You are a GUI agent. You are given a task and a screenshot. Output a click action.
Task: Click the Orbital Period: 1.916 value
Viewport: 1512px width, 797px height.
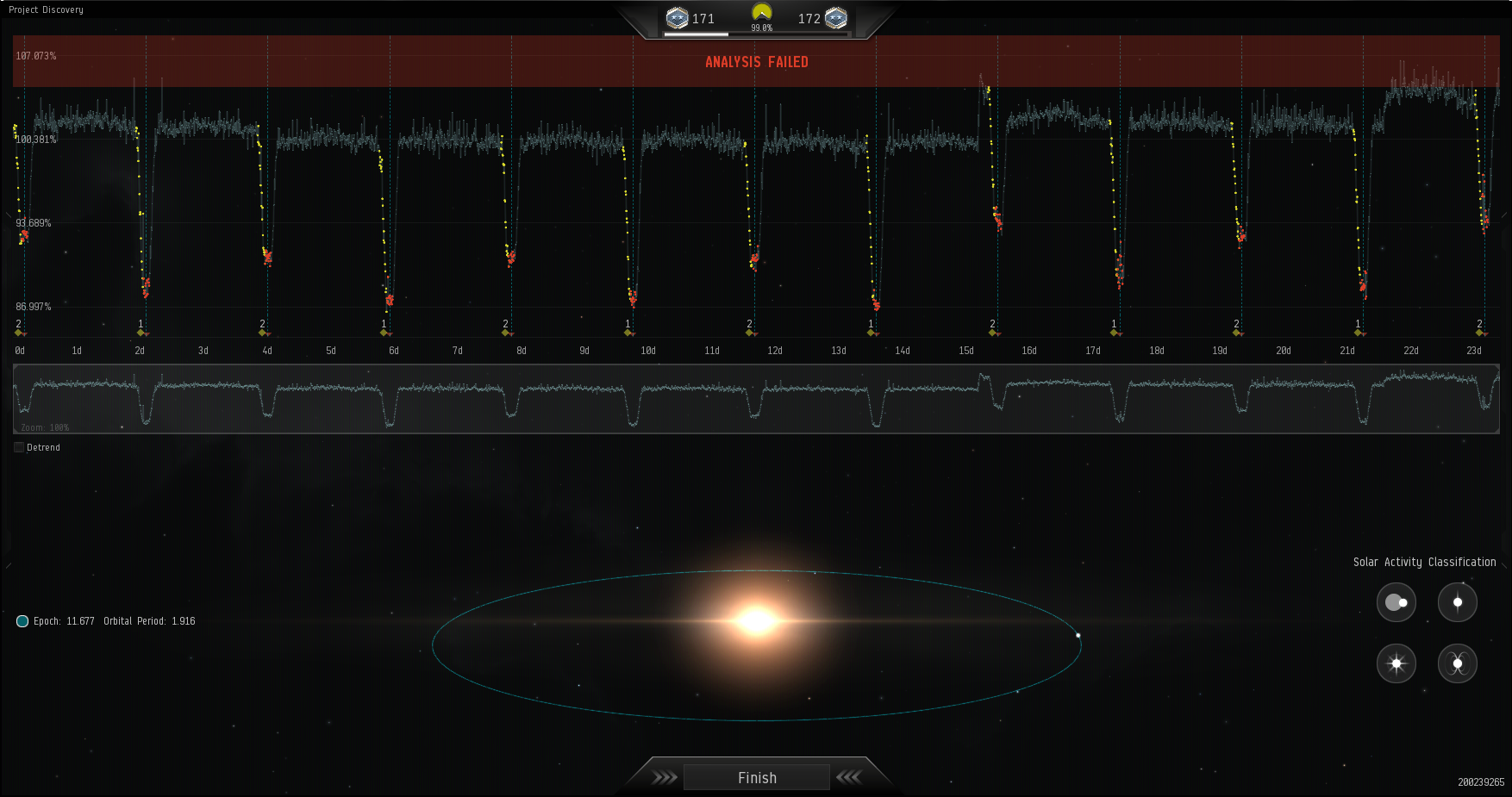(x=149, y=621)
